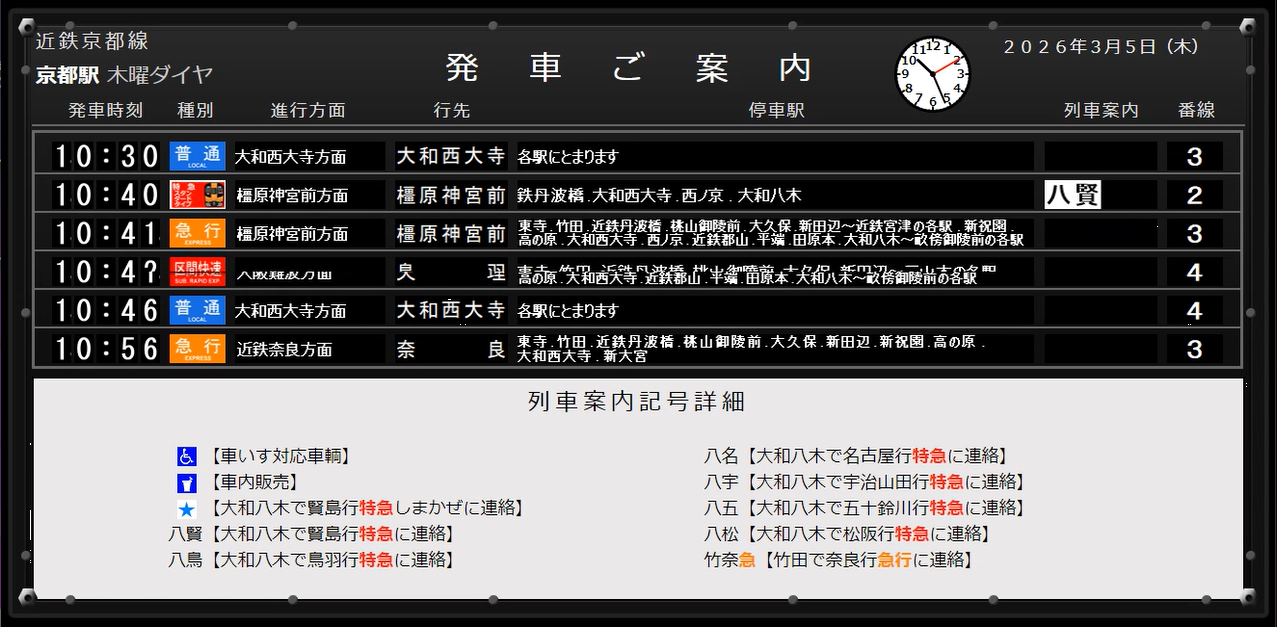The image size is (1277, 627).
Task: Click the blue 普通 Local badge at 10:46
Action: pos(197,311)
